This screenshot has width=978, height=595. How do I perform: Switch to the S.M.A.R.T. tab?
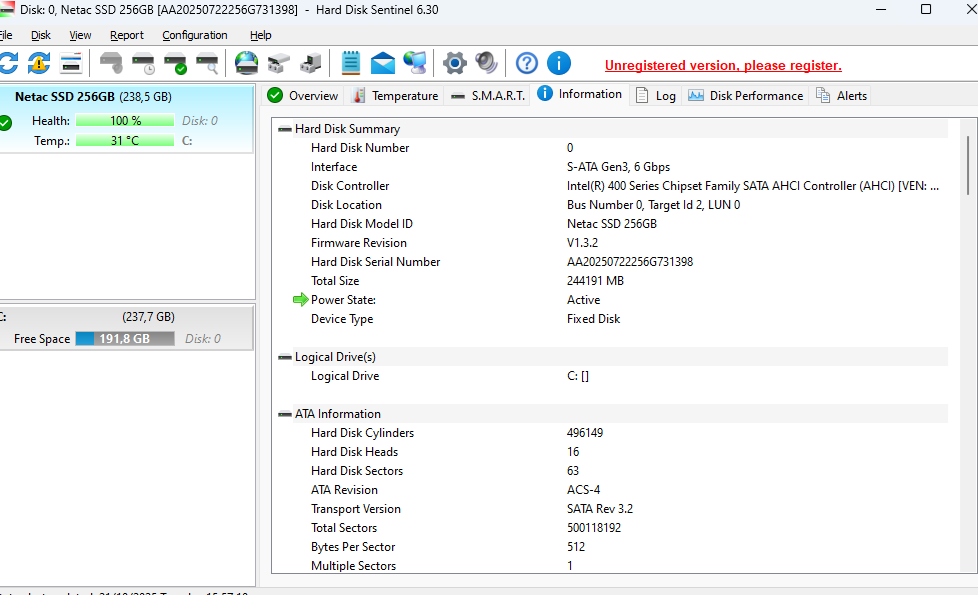tap(488, 96)
